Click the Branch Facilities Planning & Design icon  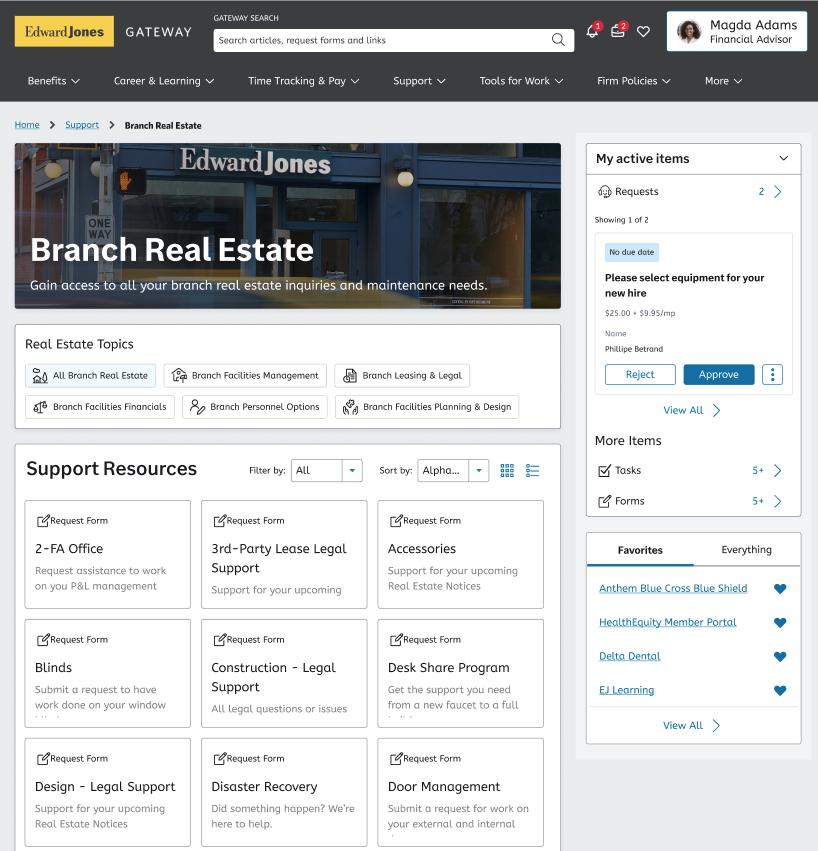tap(351, 407)
